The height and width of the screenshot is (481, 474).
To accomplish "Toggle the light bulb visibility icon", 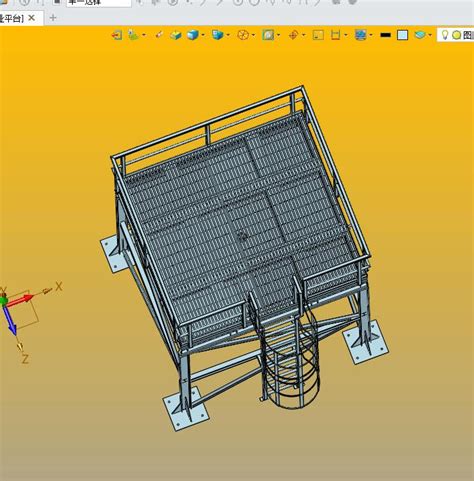I will point(445,35).
